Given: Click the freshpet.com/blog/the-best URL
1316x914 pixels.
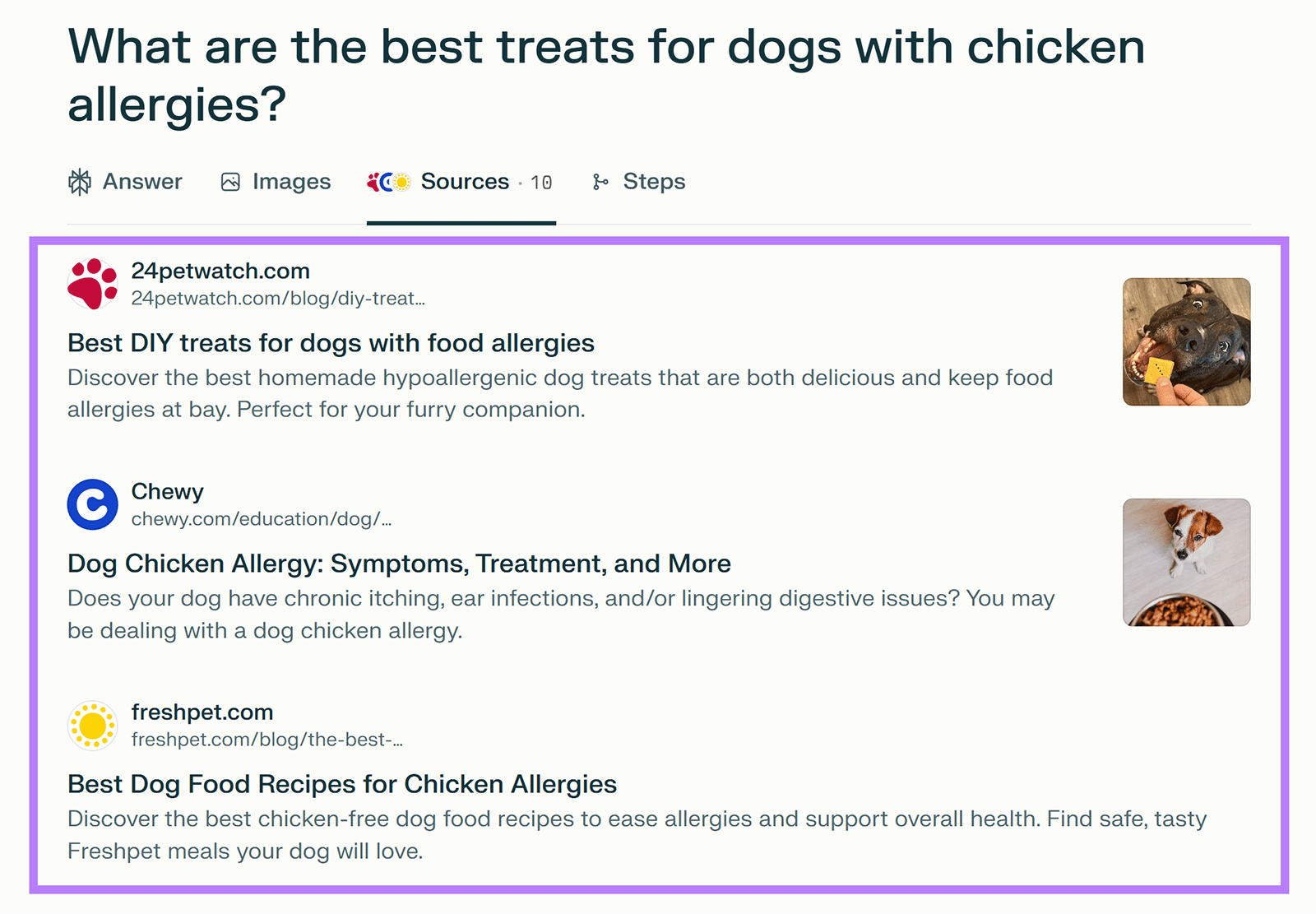Looking at the screenshot, I should tap(267, 739).
